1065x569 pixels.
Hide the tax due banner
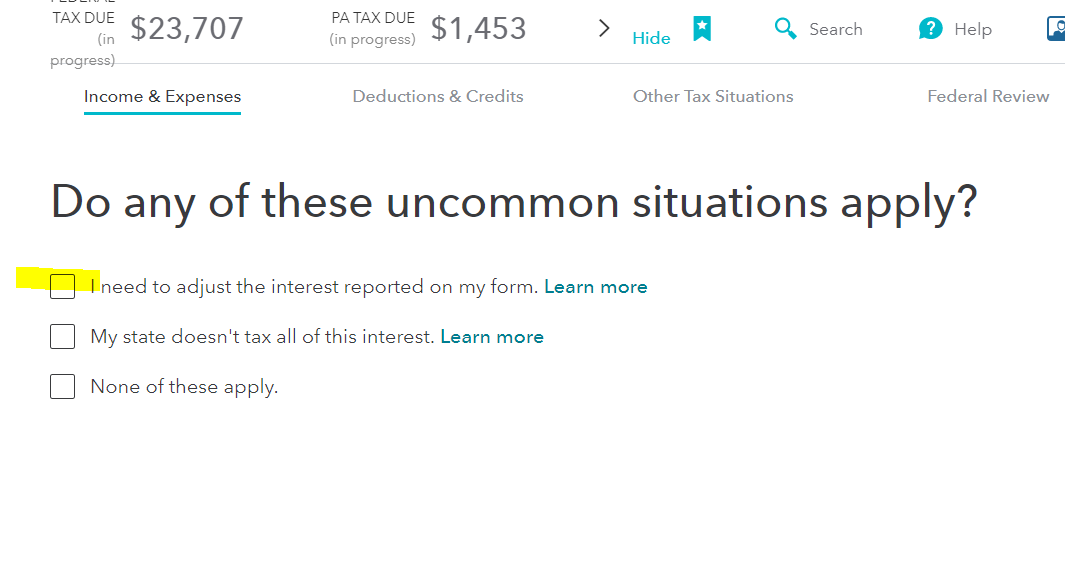click(x=651, y=38)
